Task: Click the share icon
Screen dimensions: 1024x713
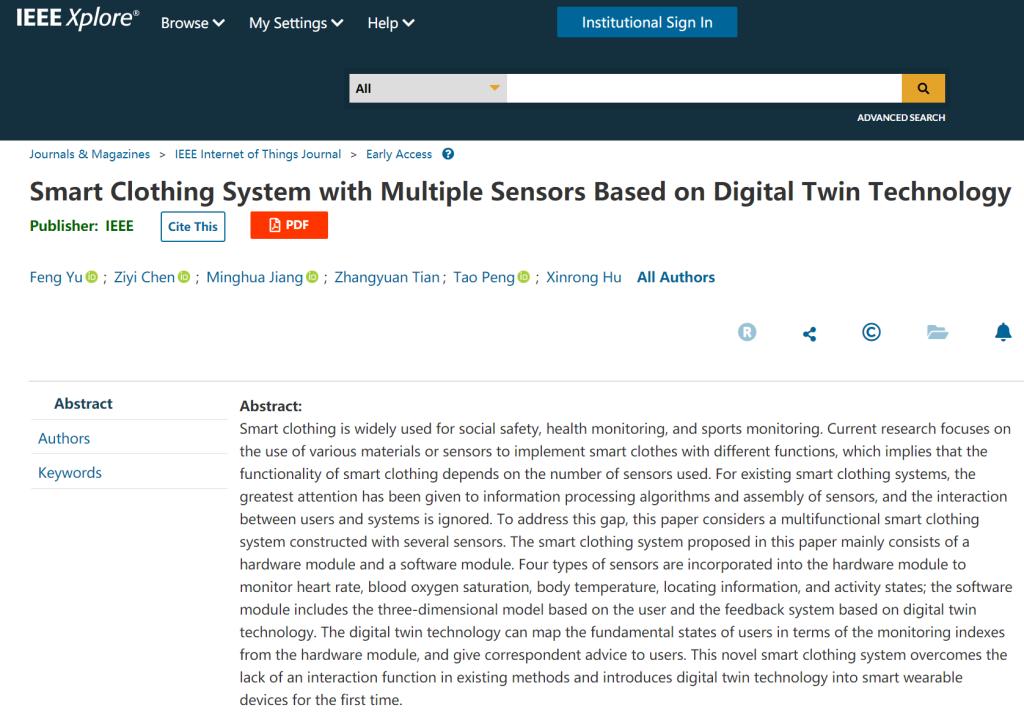Action: click(x=809, y=334)
